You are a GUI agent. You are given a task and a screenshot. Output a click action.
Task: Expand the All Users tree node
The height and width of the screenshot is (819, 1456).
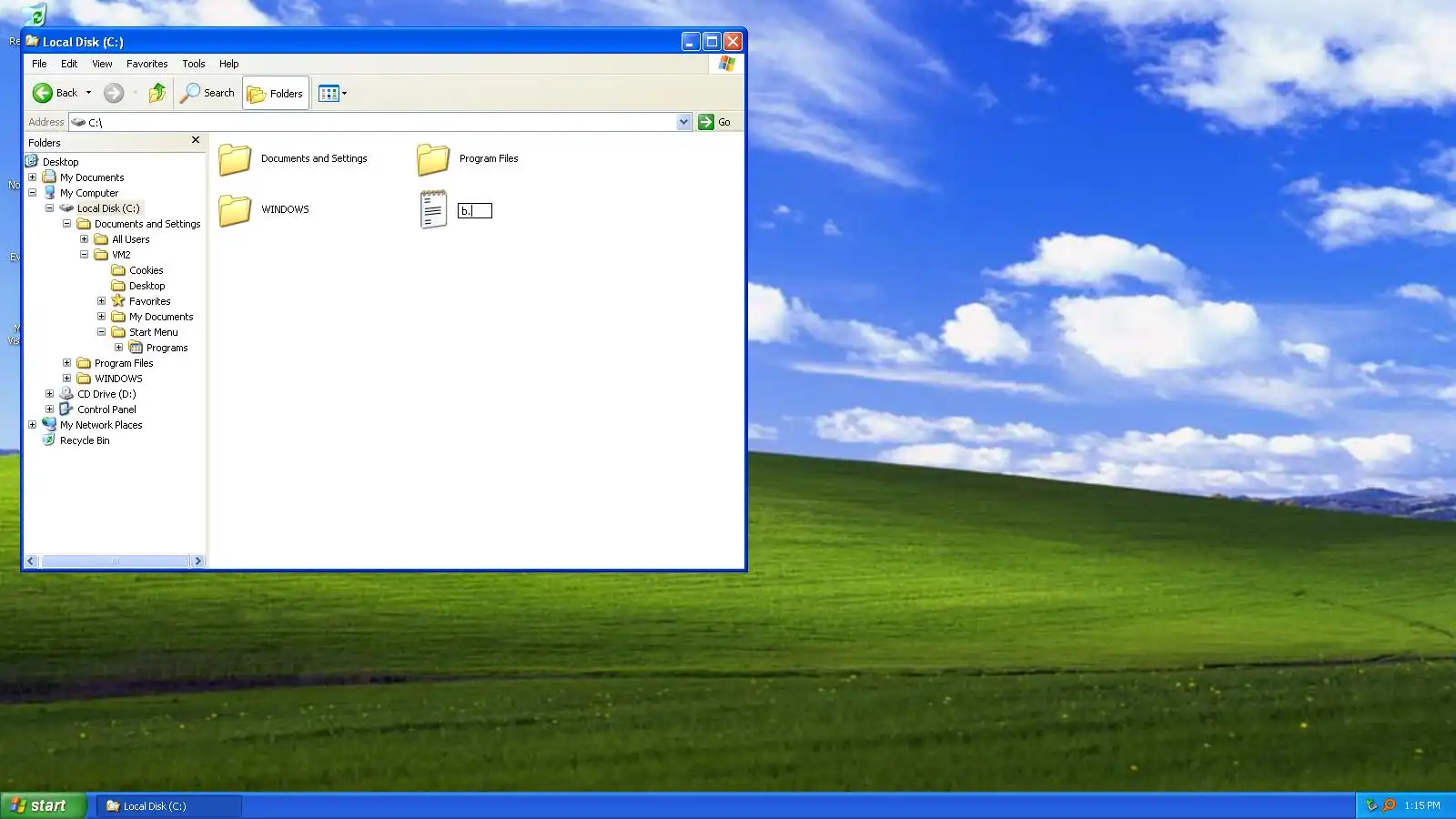pos(85,238)
